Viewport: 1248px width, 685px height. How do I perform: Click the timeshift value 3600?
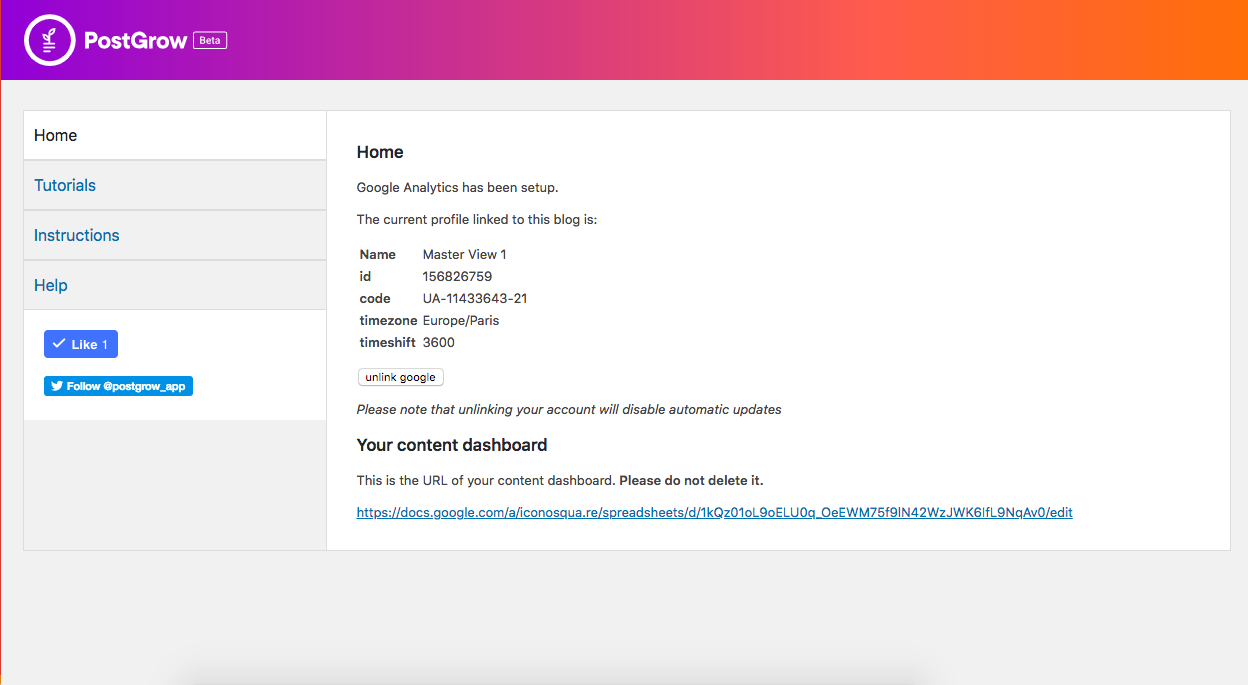[x=439, y=342]
